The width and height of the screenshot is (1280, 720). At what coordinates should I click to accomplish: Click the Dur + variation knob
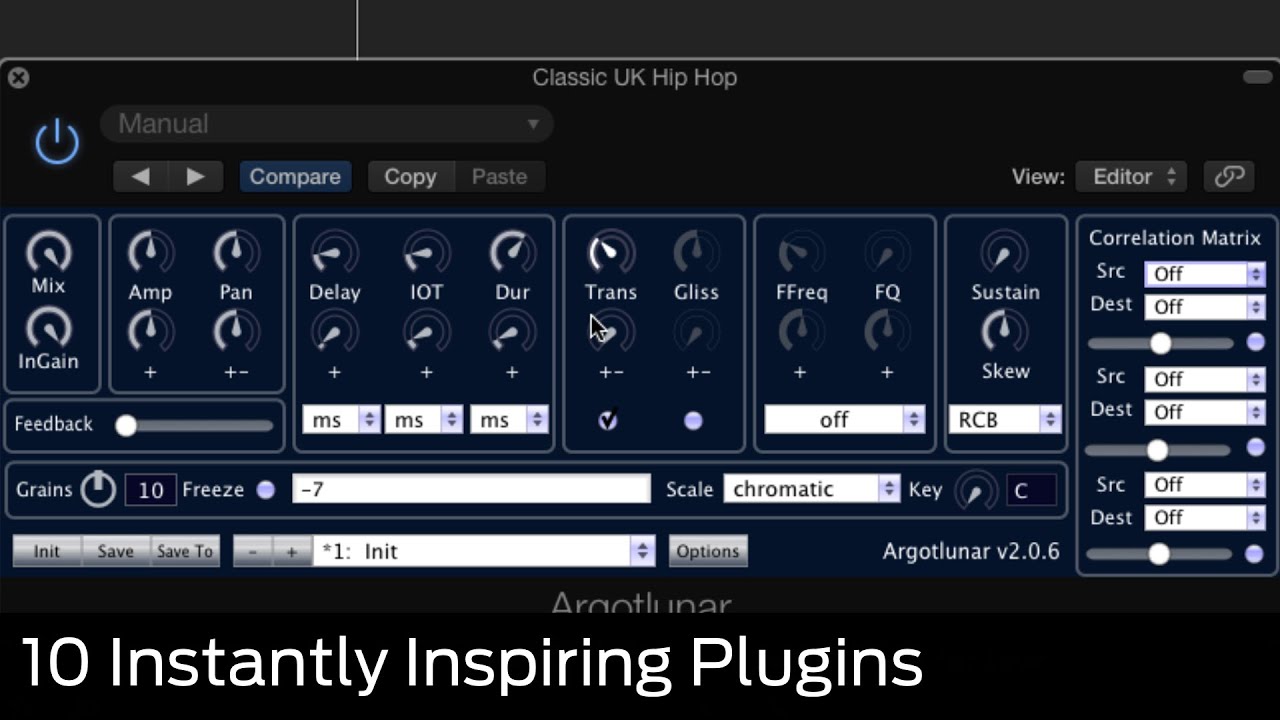point(512,331)
